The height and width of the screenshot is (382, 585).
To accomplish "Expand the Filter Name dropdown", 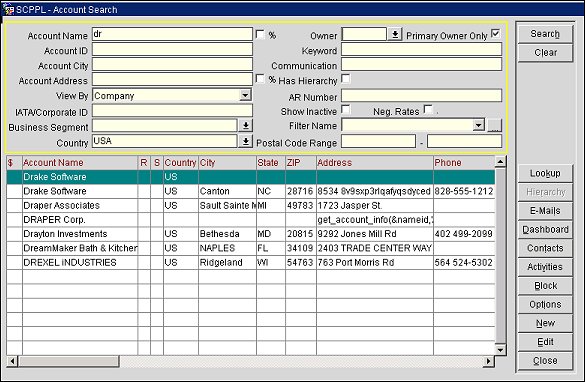I will pos(479,125).
